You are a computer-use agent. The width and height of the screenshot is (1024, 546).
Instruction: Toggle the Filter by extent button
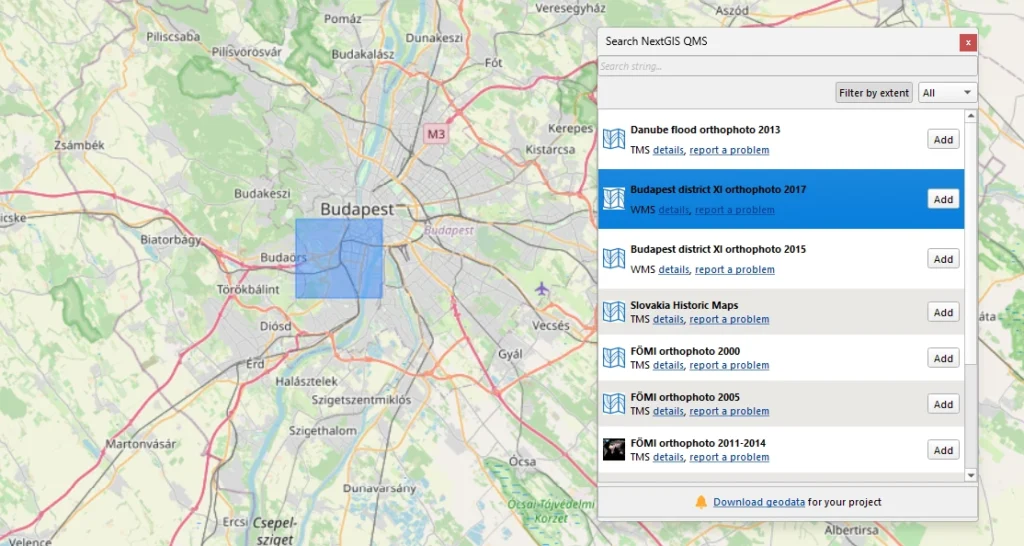coord(874,93)
